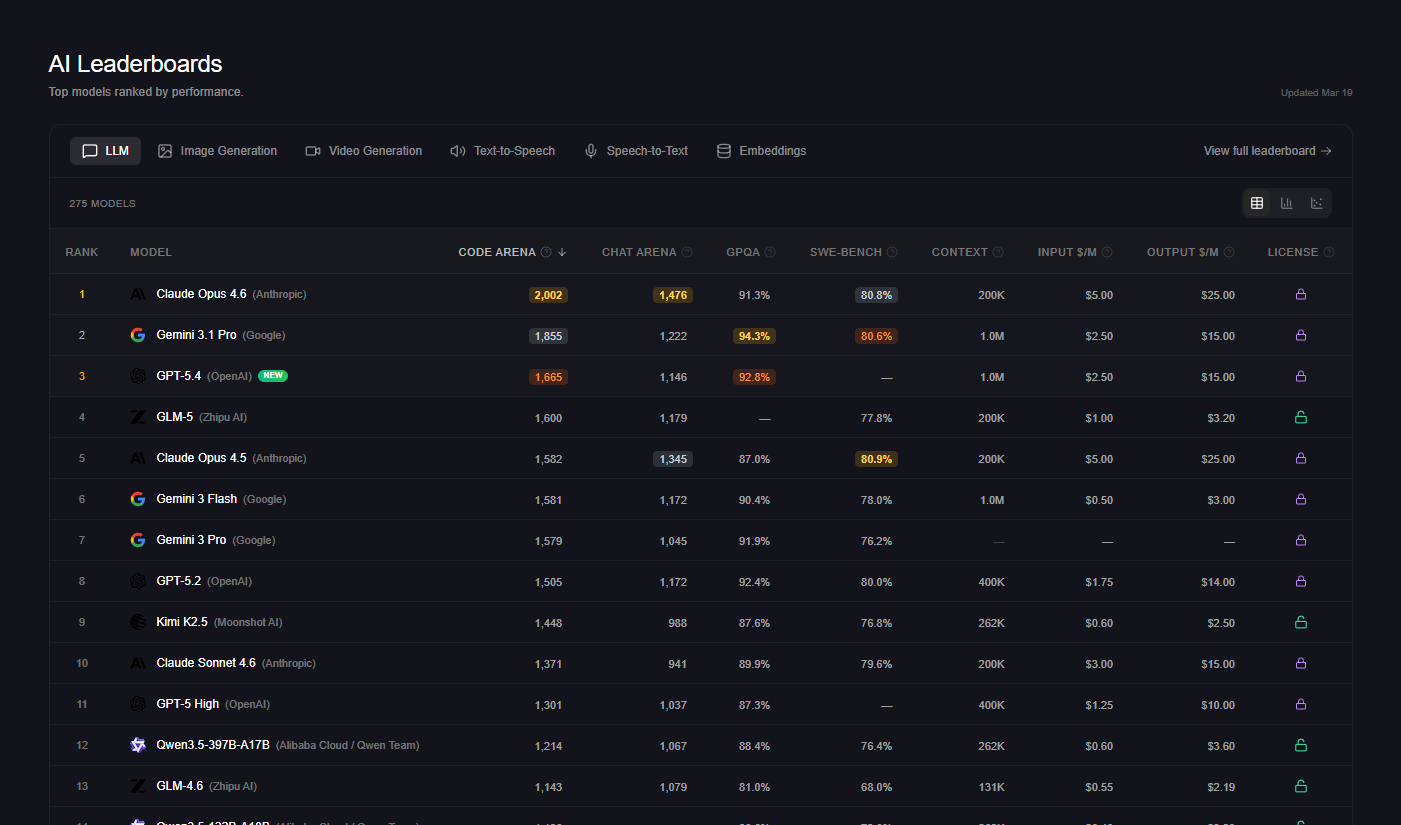Click the 2,002 Code Arena score badge
This screenshot has width=1401, height=825.
pos(548,295)
